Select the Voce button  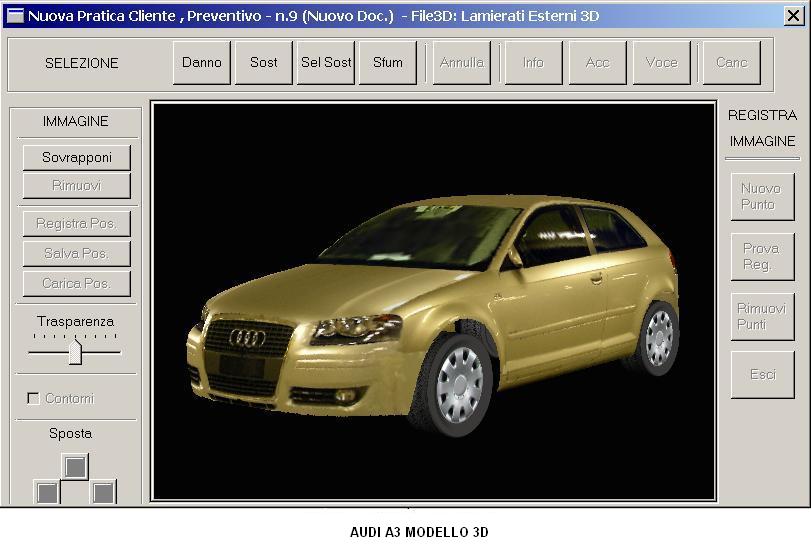[x=662, y=63]
